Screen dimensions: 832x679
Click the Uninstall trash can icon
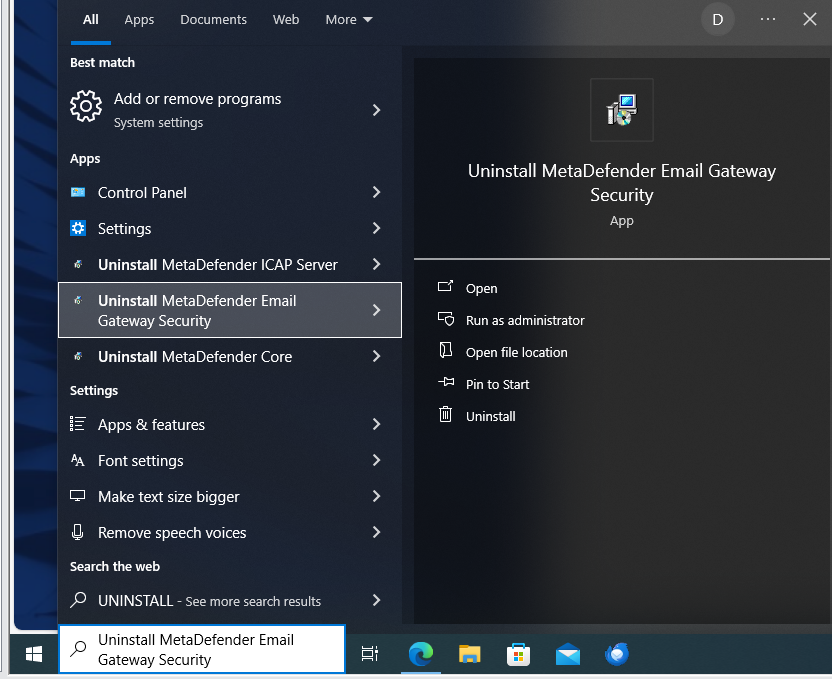[445, 414]
